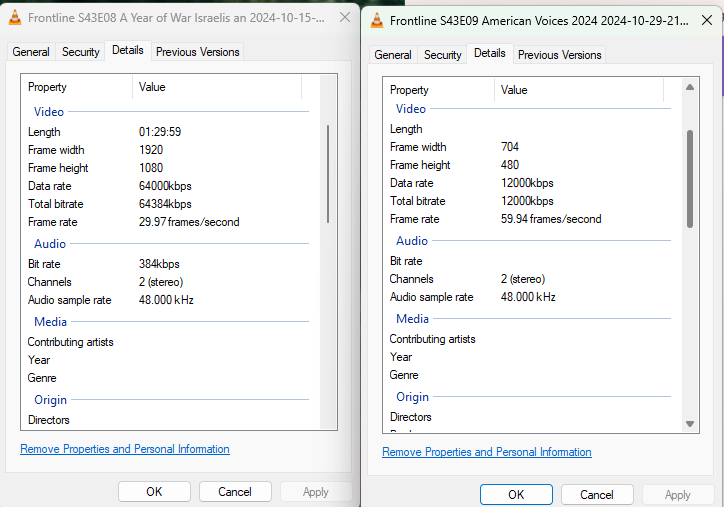This screenshot has height=507, width=724.
Task: Close the S43E08 A Year of War properties dialog
Action: tap(345, 18)
